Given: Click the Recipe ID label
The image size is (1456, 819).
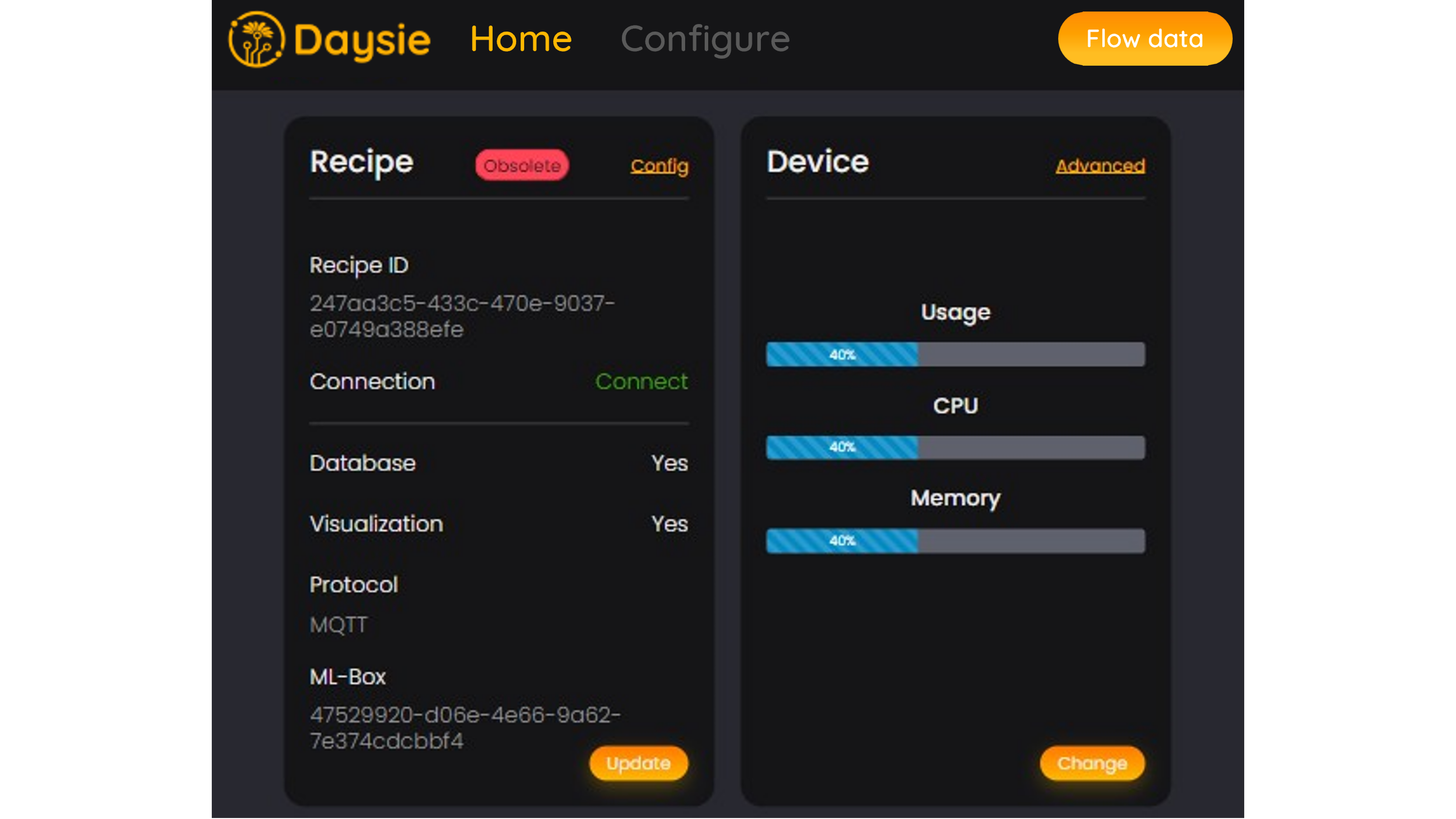Looking at the screenshot, I should tap(359, 266).
